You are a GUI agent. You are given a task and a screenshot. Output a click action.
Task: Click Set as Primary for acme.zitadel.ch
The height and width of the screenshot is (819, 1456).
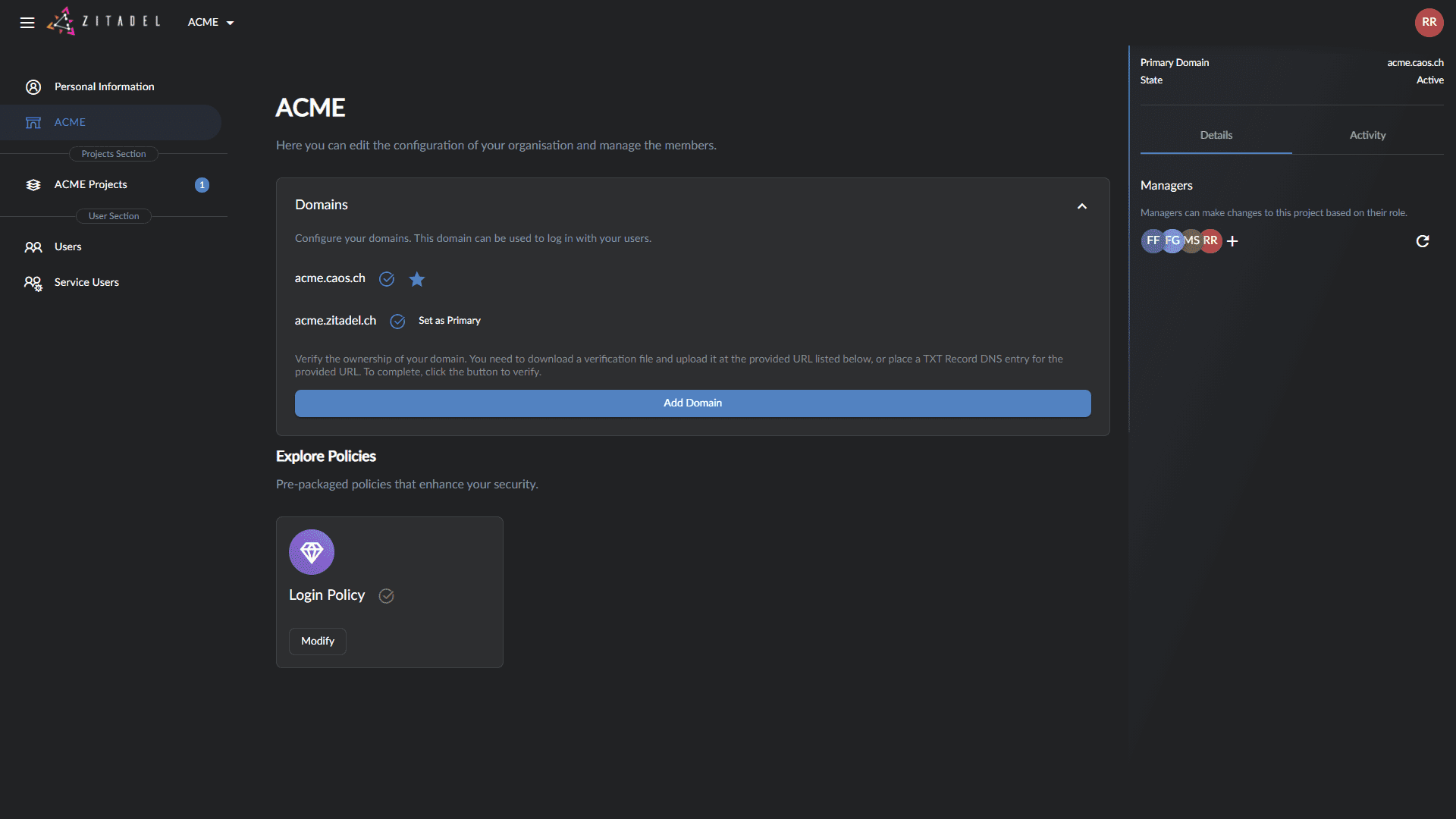(450, 321)
